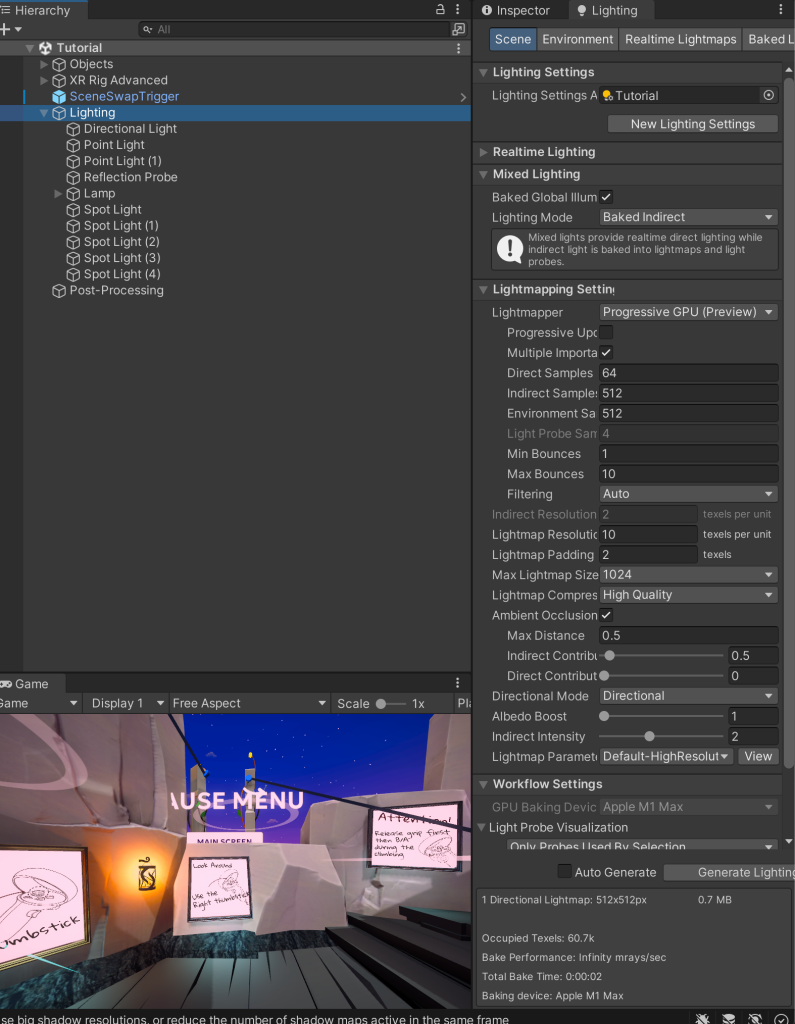Click the Generate Lighting button
This screenshot has width=795, height=1024.
[729, 872]
